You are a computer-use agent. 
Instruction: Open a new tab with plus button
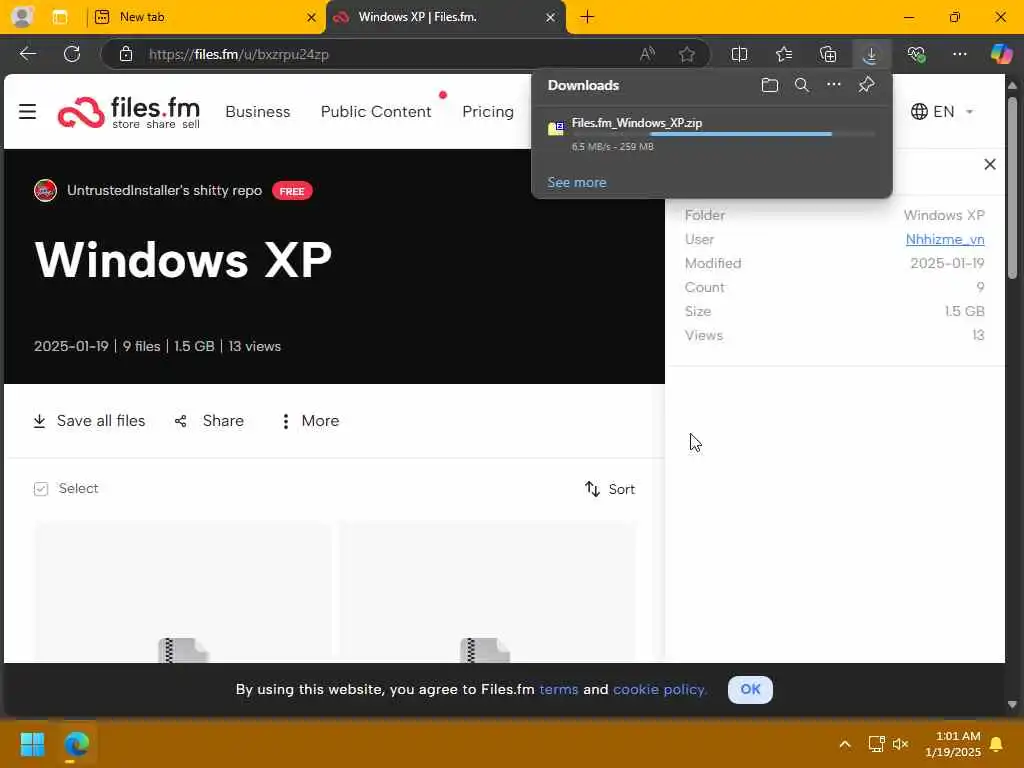point(587,17)
